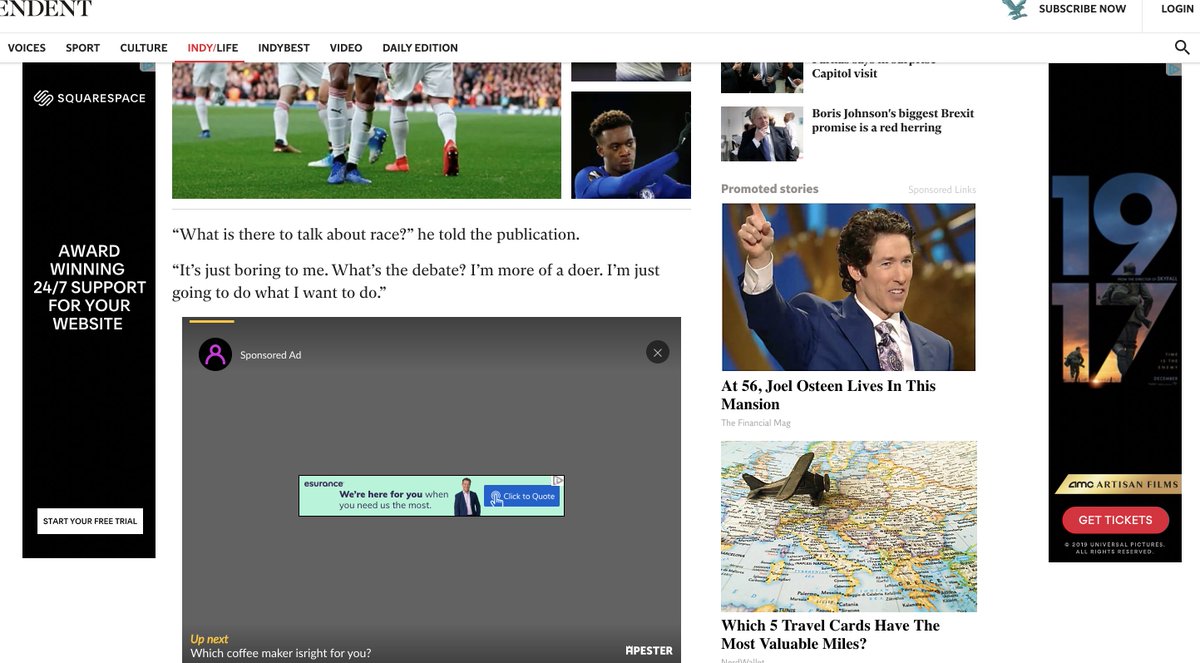Click the football players' legs main image
This screenshot has width=1200, height=663.
[367, 131]
